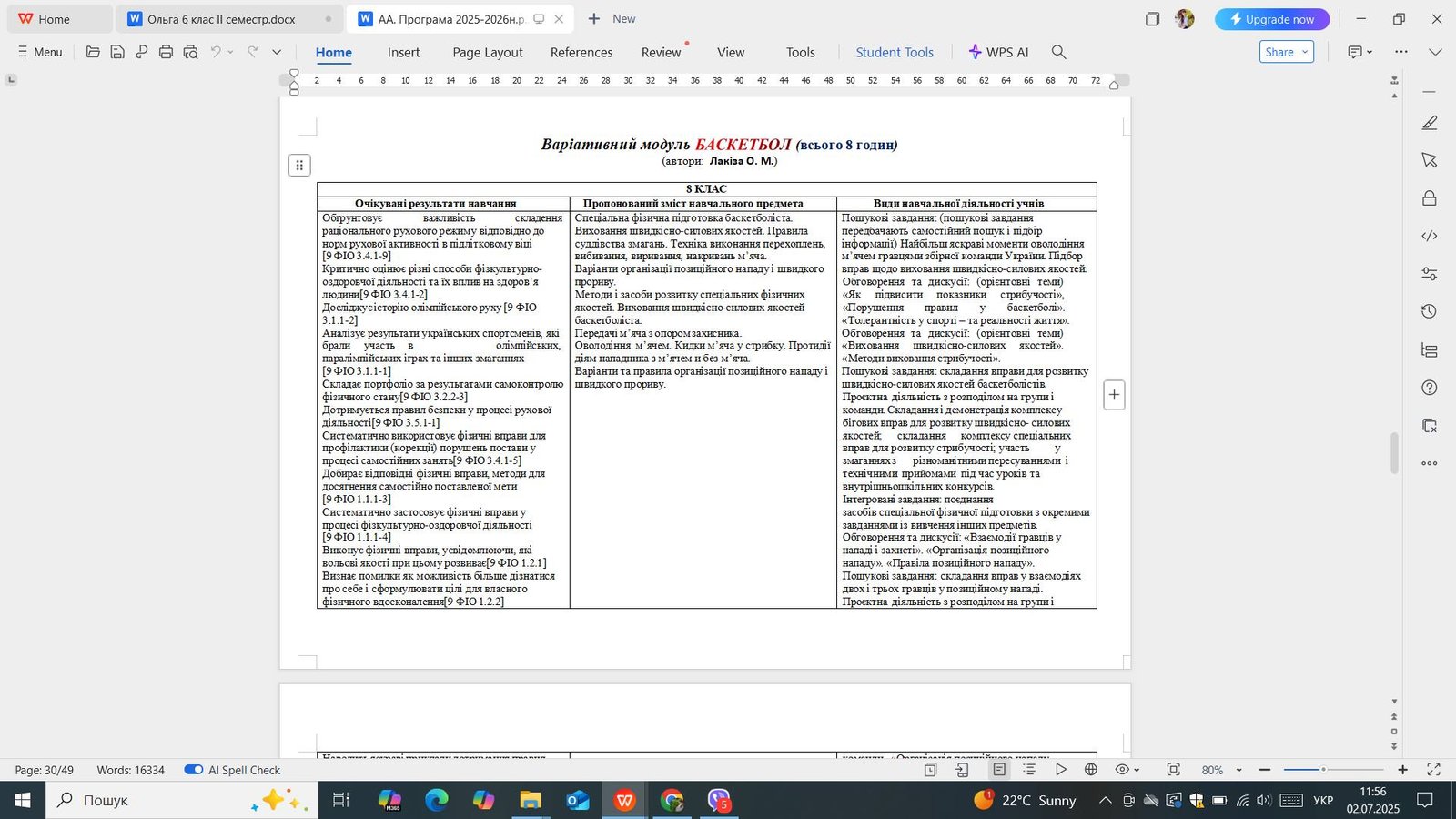Viewport: 1456px width, 819px height.
Task: Click the Windows Start button
Action: pyautogui.click(x=23, y=801)
